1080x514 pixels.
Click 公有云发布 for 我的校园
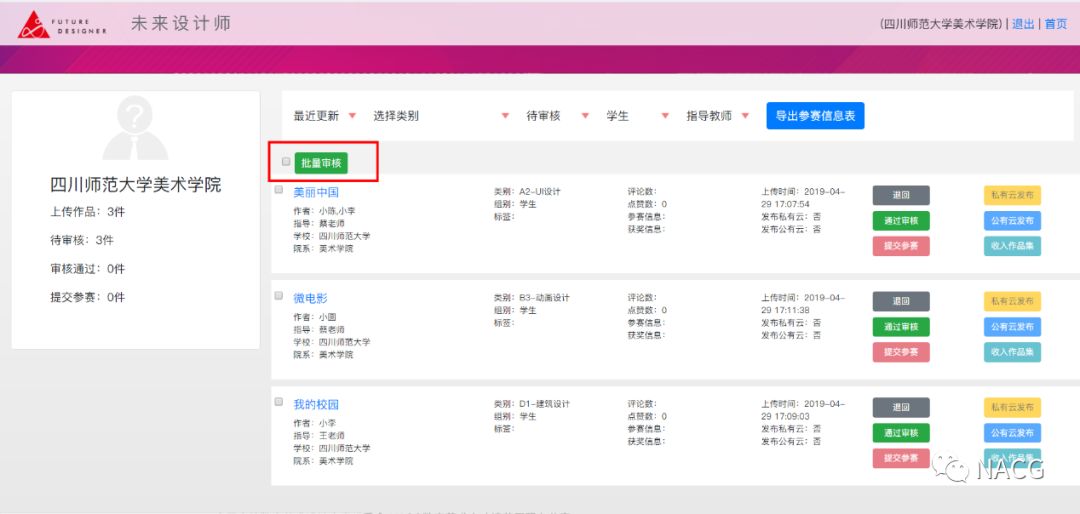(1012, 433)
